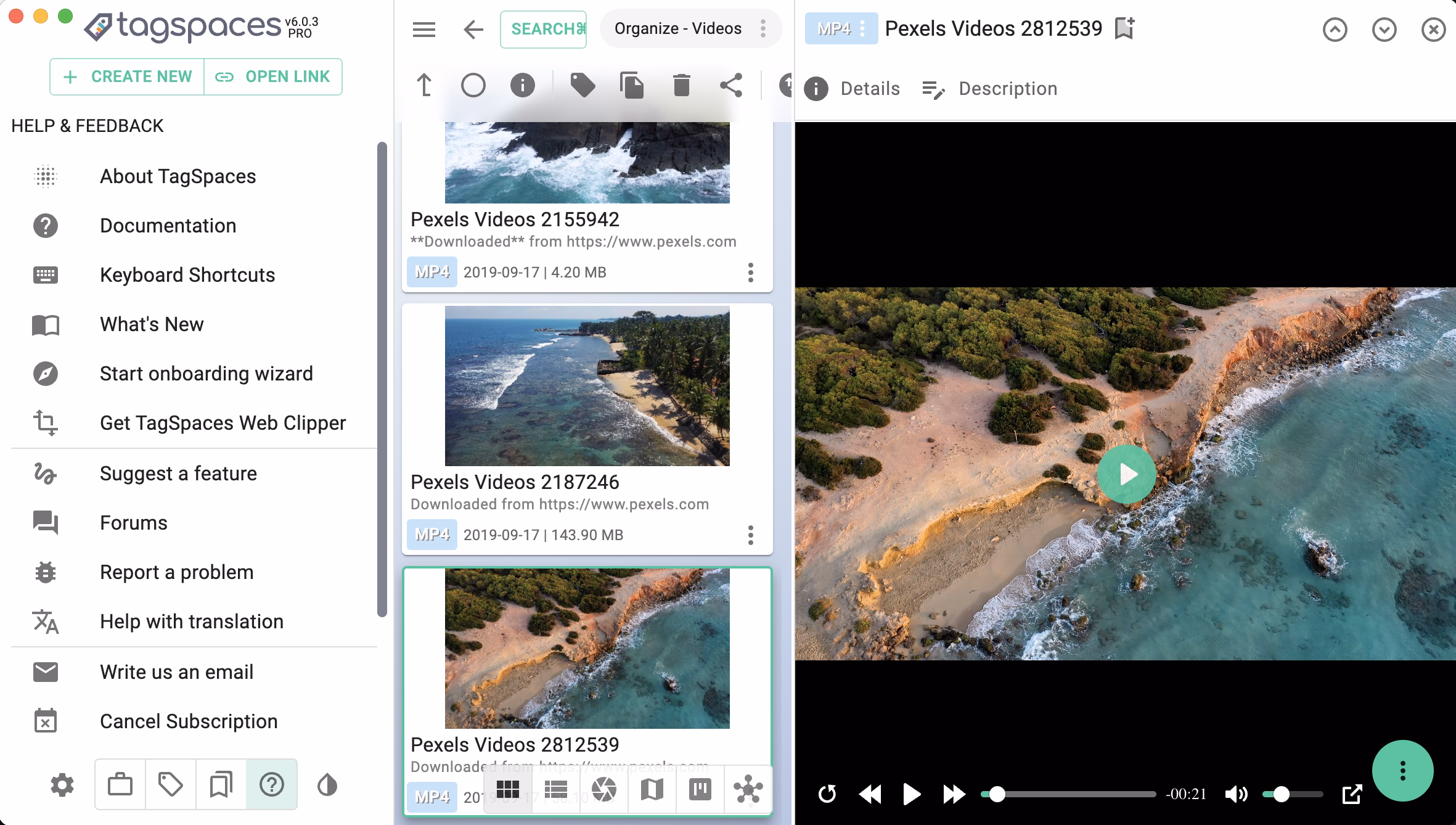Click Cancel Subscription
The image size is (1456, 825).
(194, 721)
